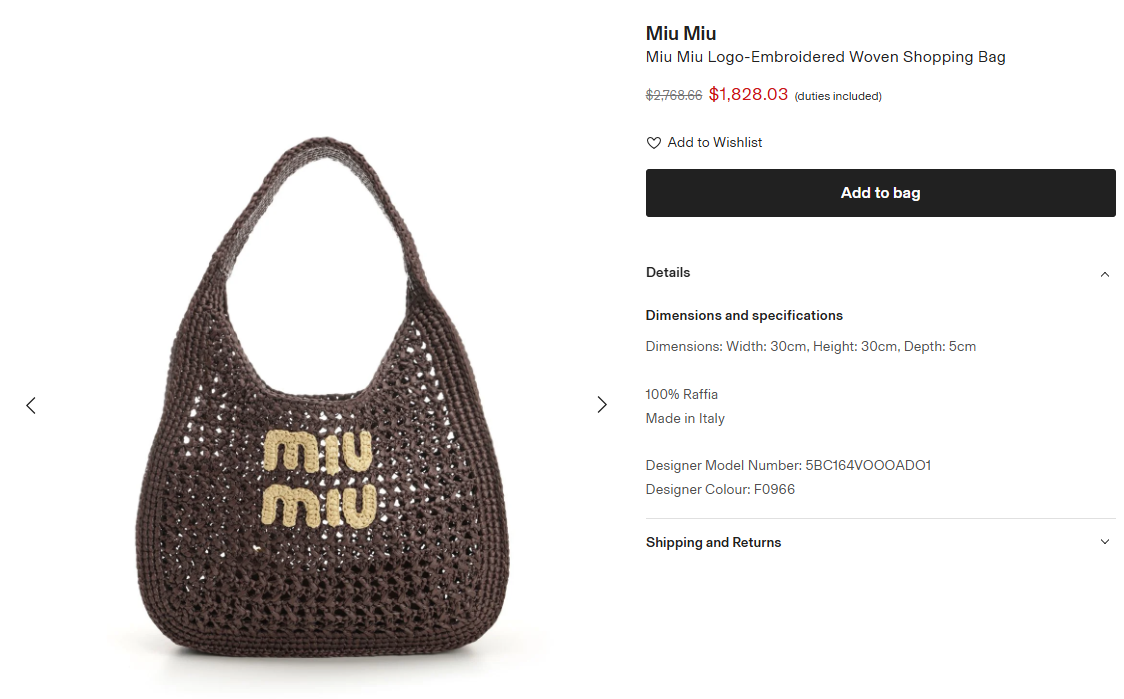
Task: Click the Add to Wishlist text
Action: (715, 143)
